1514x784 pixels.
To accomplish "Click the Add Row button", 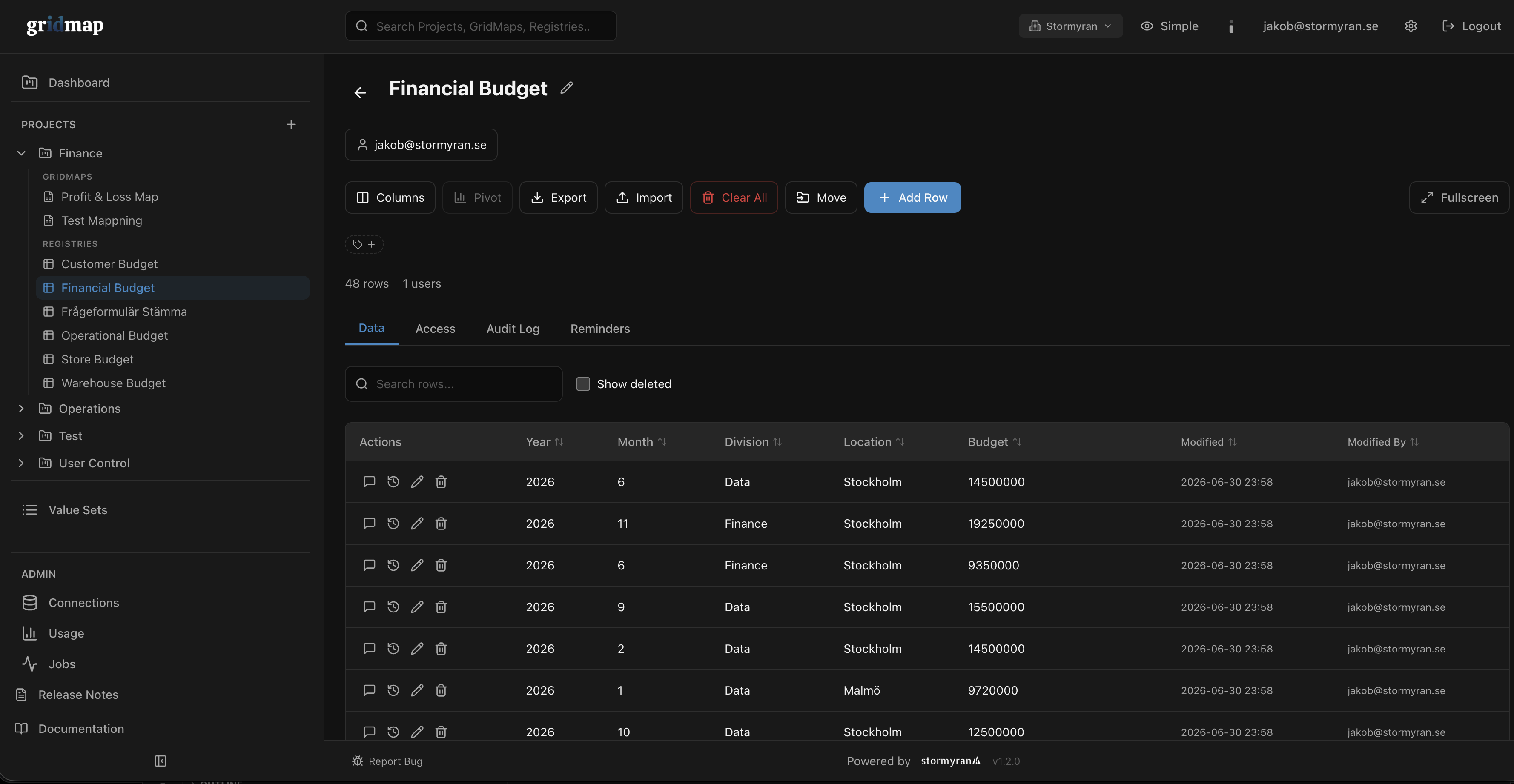I will [913, 197].
